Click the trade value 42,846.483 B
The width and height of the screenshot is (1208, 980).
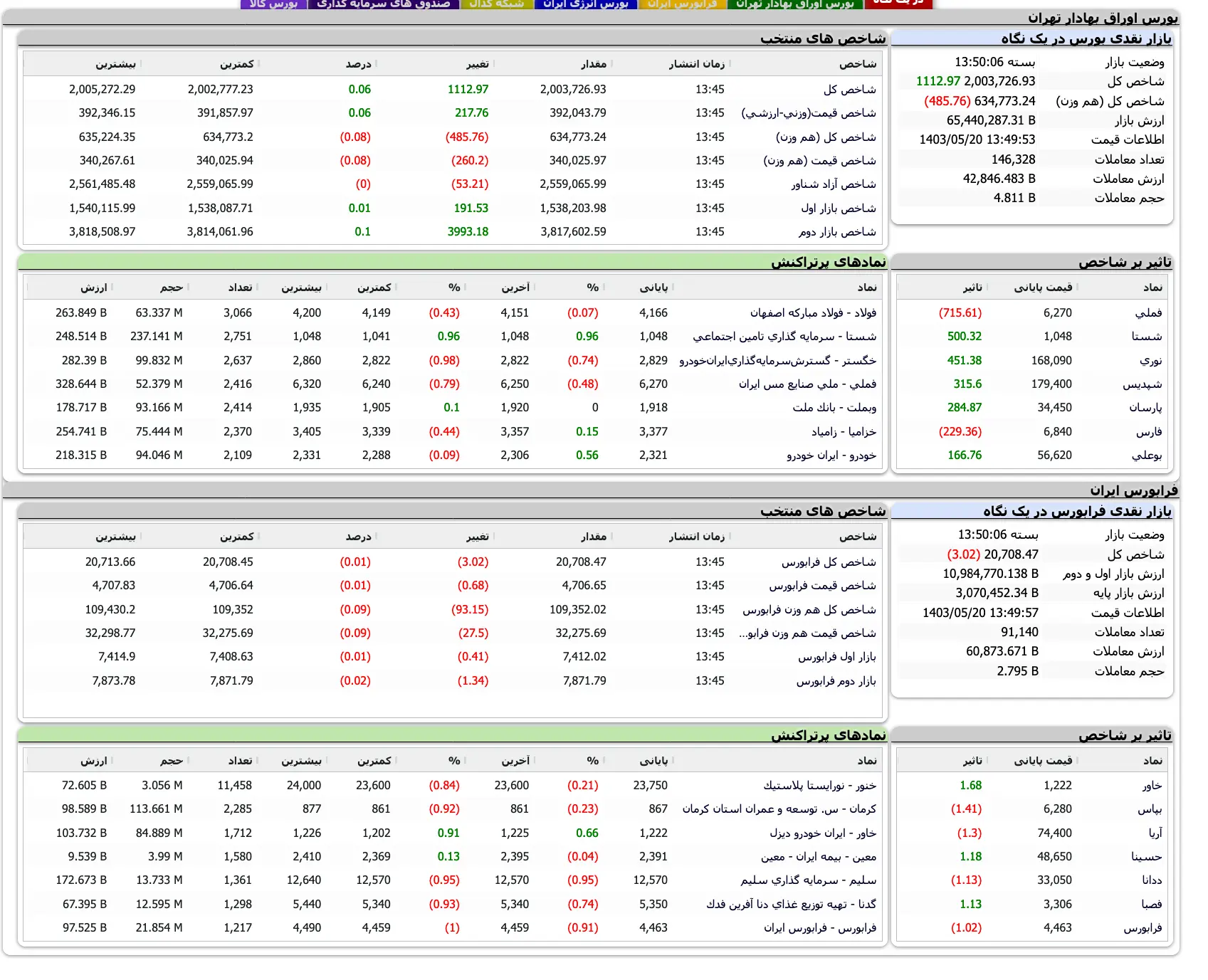pyautogui.click(x=999, y=179)
